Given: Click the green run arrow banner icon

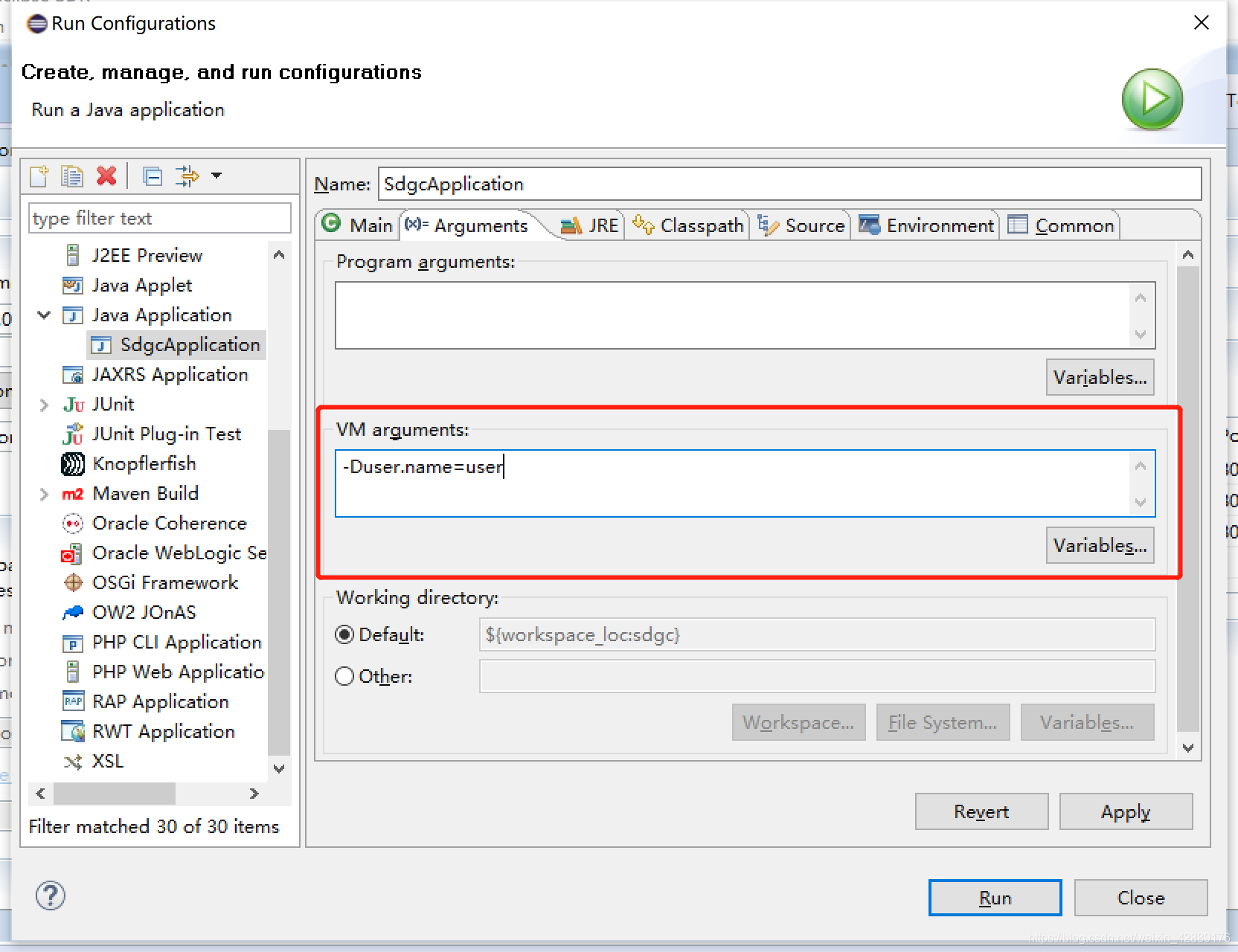Looking at the screenshot, I should point(1152,99).
